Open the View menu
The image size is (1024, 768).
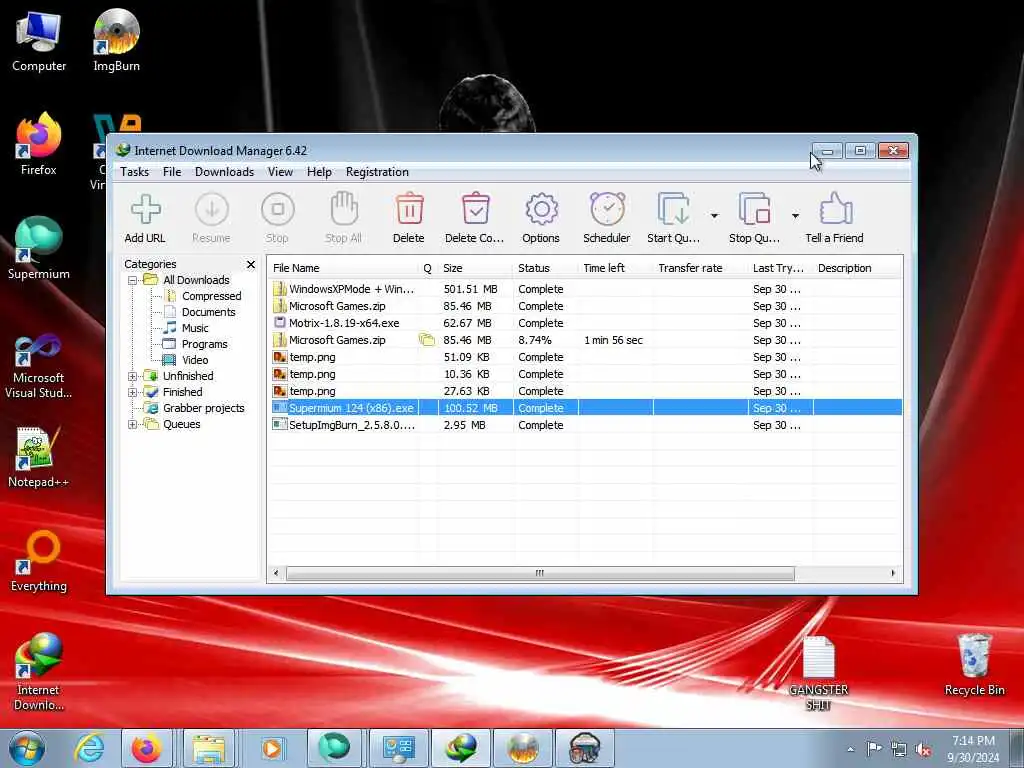tap(280, 172)
